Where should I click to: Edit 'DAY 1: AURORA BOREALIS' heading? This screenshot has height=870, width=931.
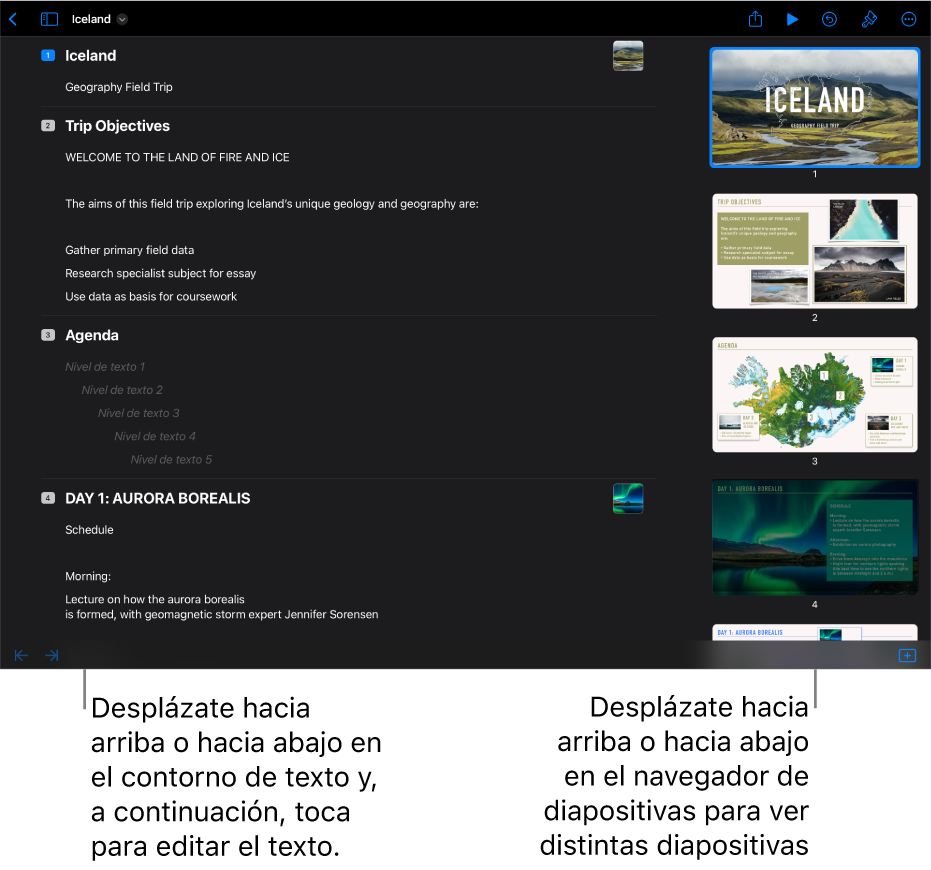[158, 498]
